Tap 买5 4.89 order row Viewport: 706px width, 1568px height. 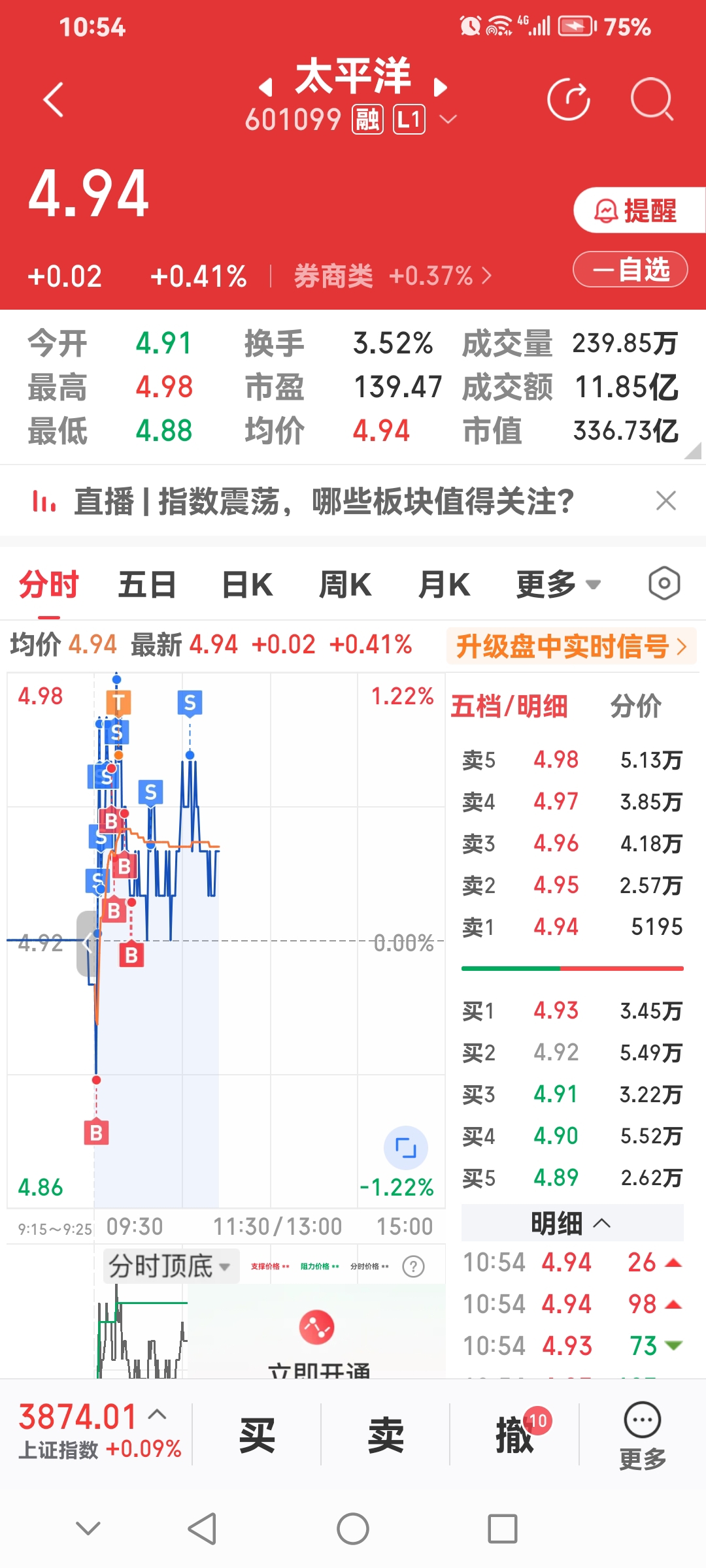(573, 1178)
